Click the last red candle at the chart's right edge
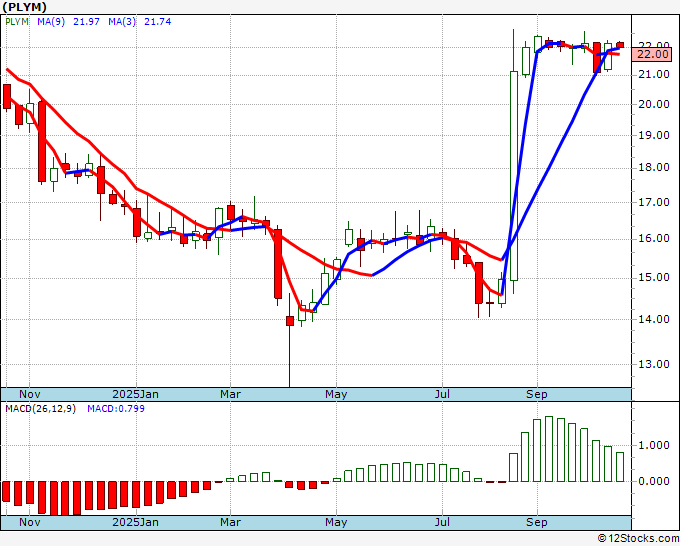 620,45
